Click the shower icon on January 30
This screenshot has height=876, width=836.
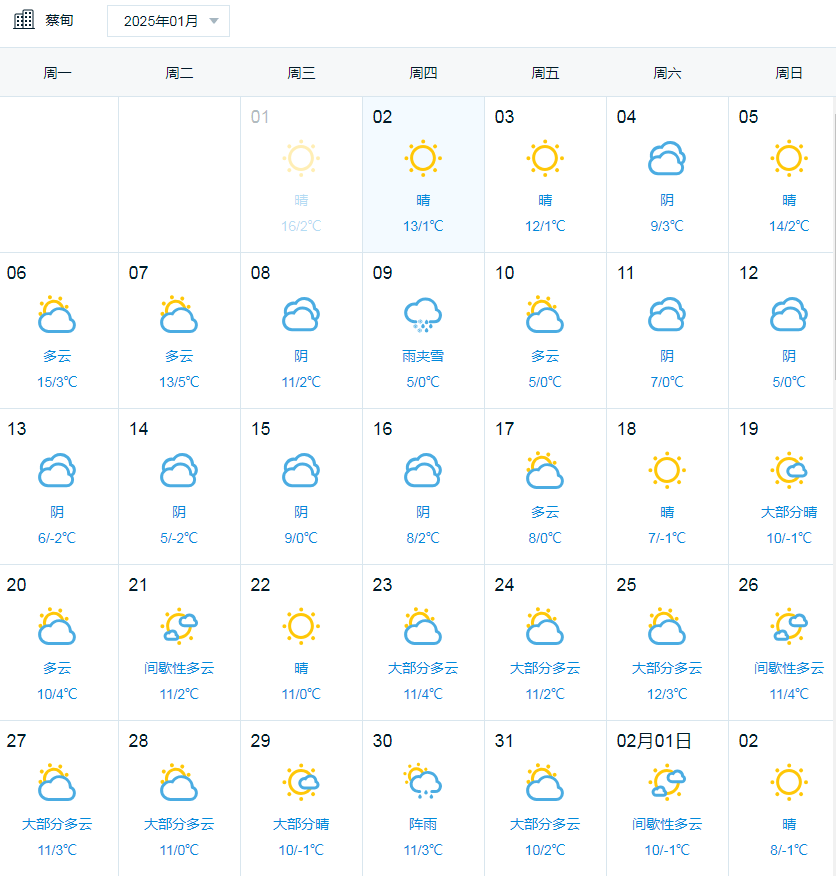point(423,782)
